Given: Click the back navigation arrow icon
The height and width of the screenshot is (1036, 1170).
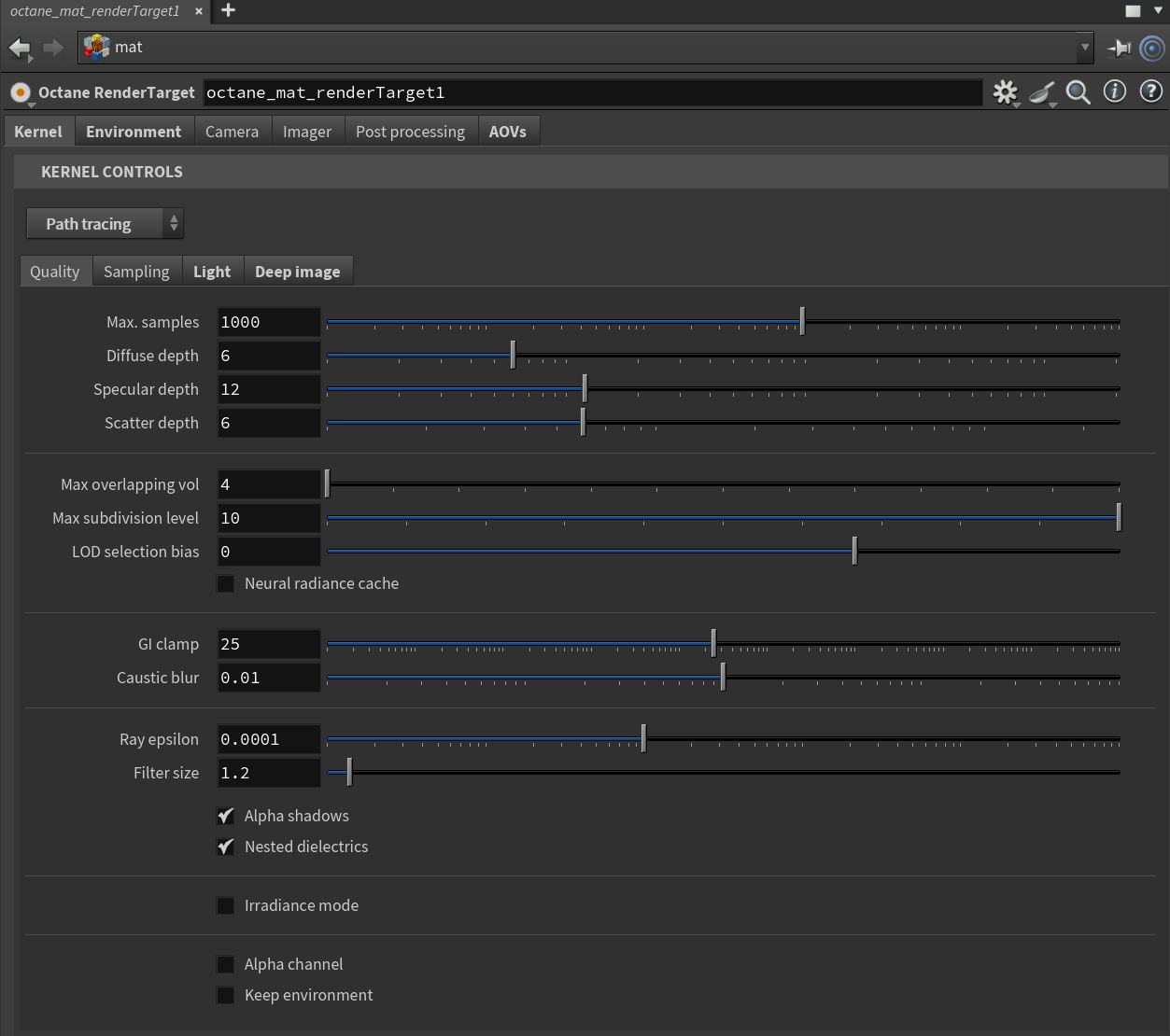Looking at the screenshot, I should [x=20, y=48].
